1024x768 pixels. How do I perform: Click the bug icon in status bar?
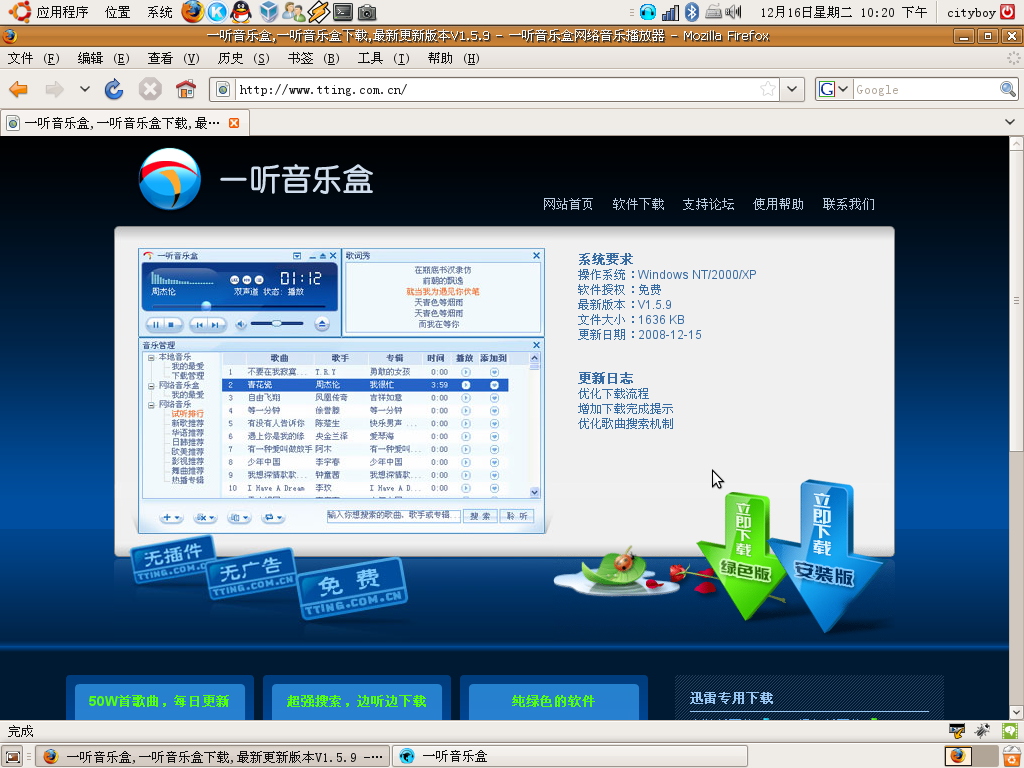click(983, 731)
